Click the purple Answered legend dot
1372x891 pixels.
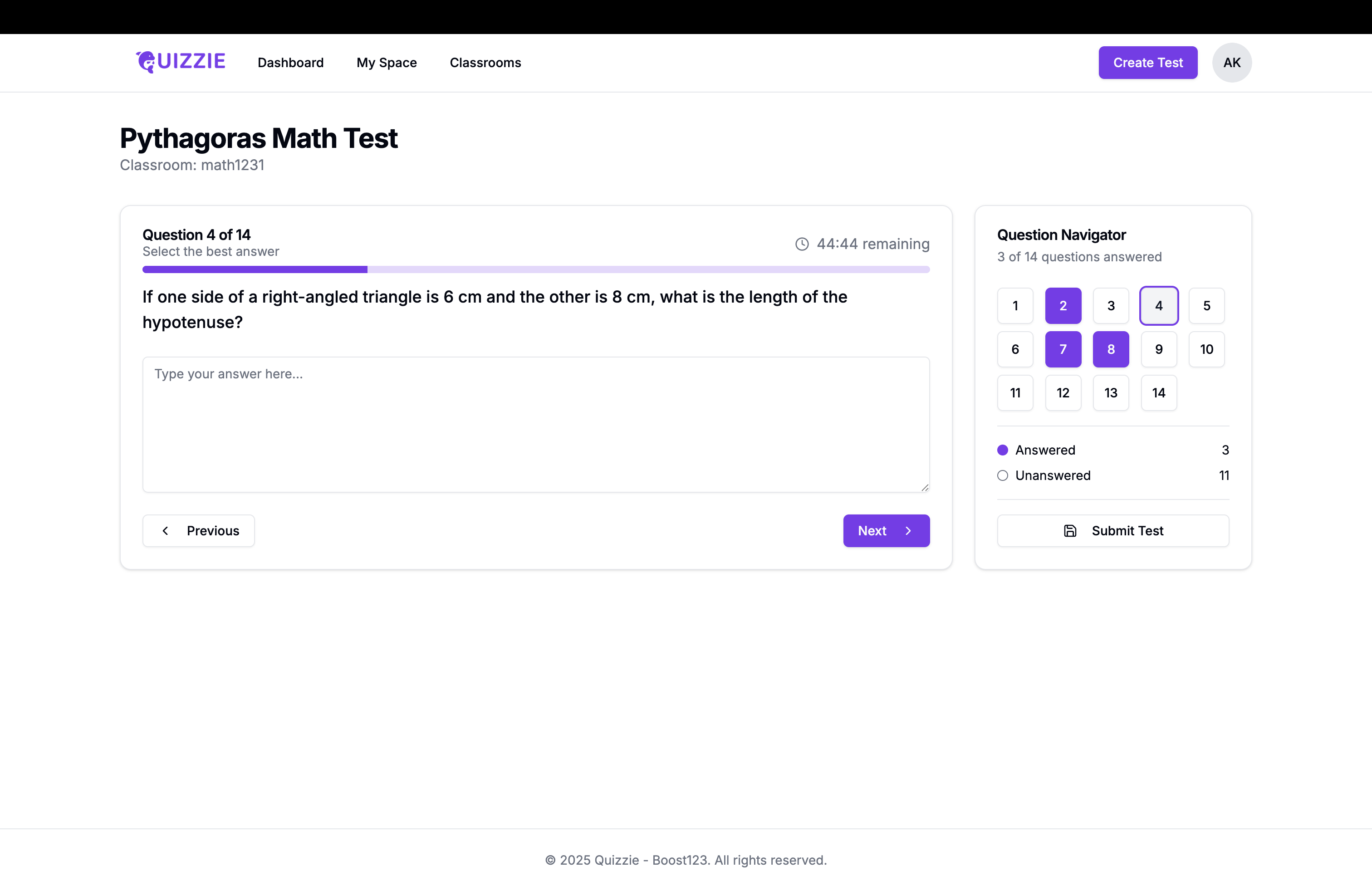(x=1003, y=450)
